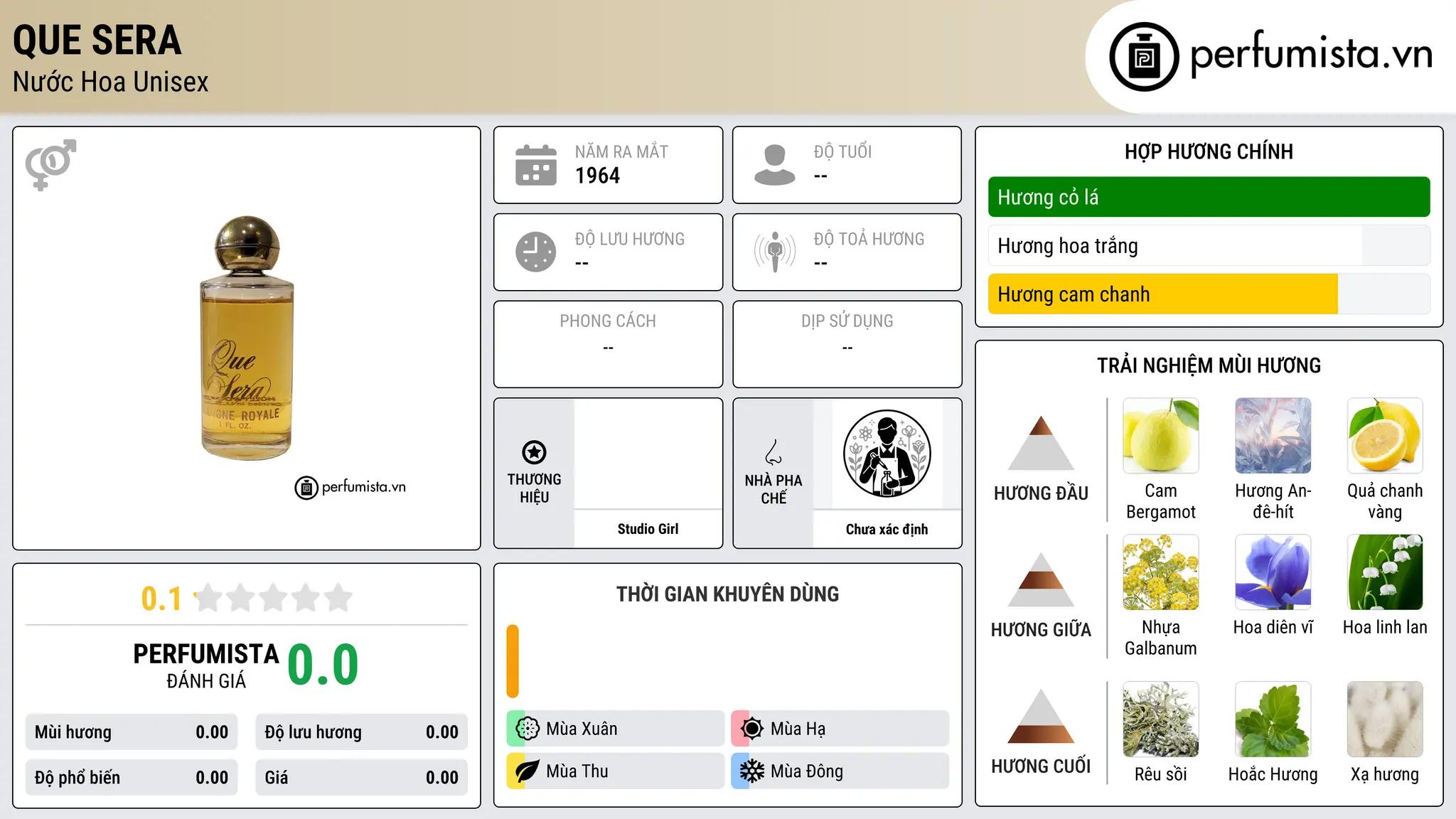Click the Xạ hương note label

point(1385,774)
